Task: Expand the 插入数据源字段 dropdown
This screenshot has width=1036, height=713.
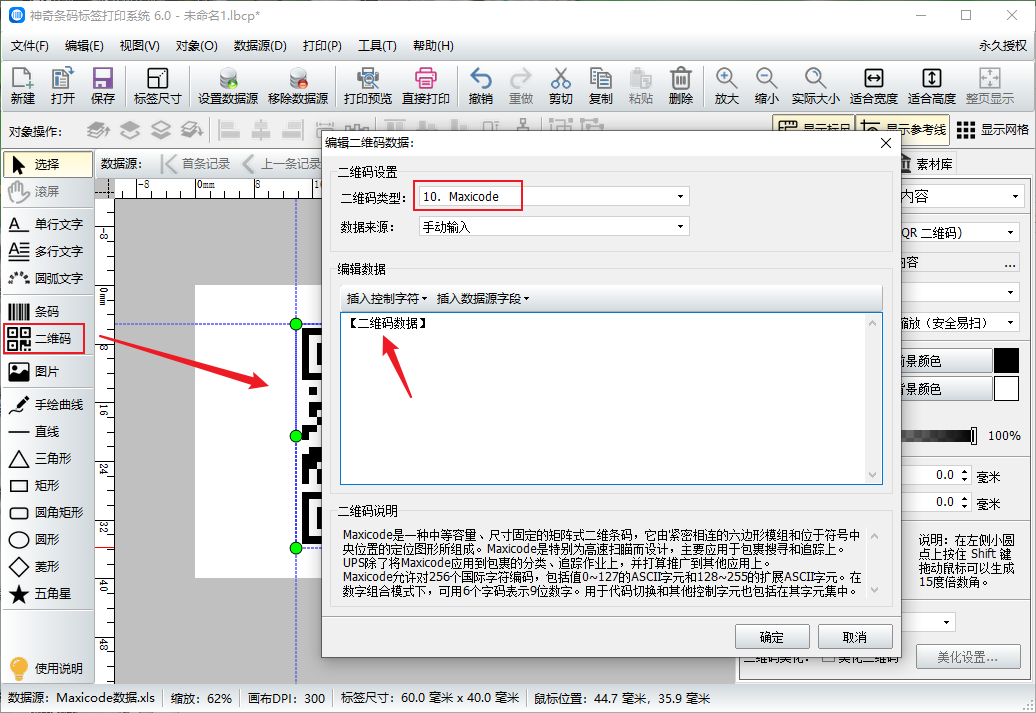Action: coord(482,299)
